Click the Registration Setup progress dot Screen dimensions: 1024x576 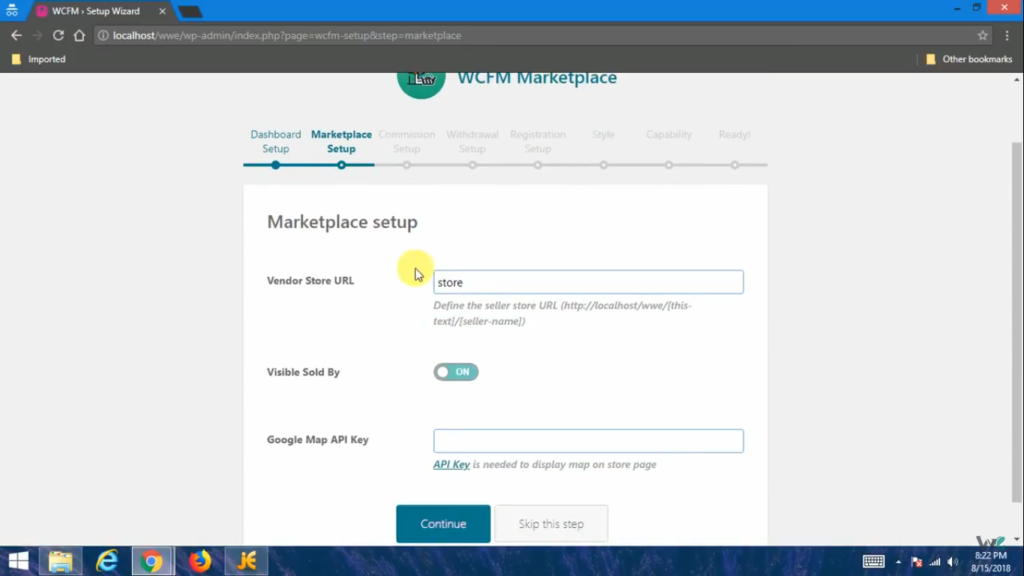click(x=538, y=165)
